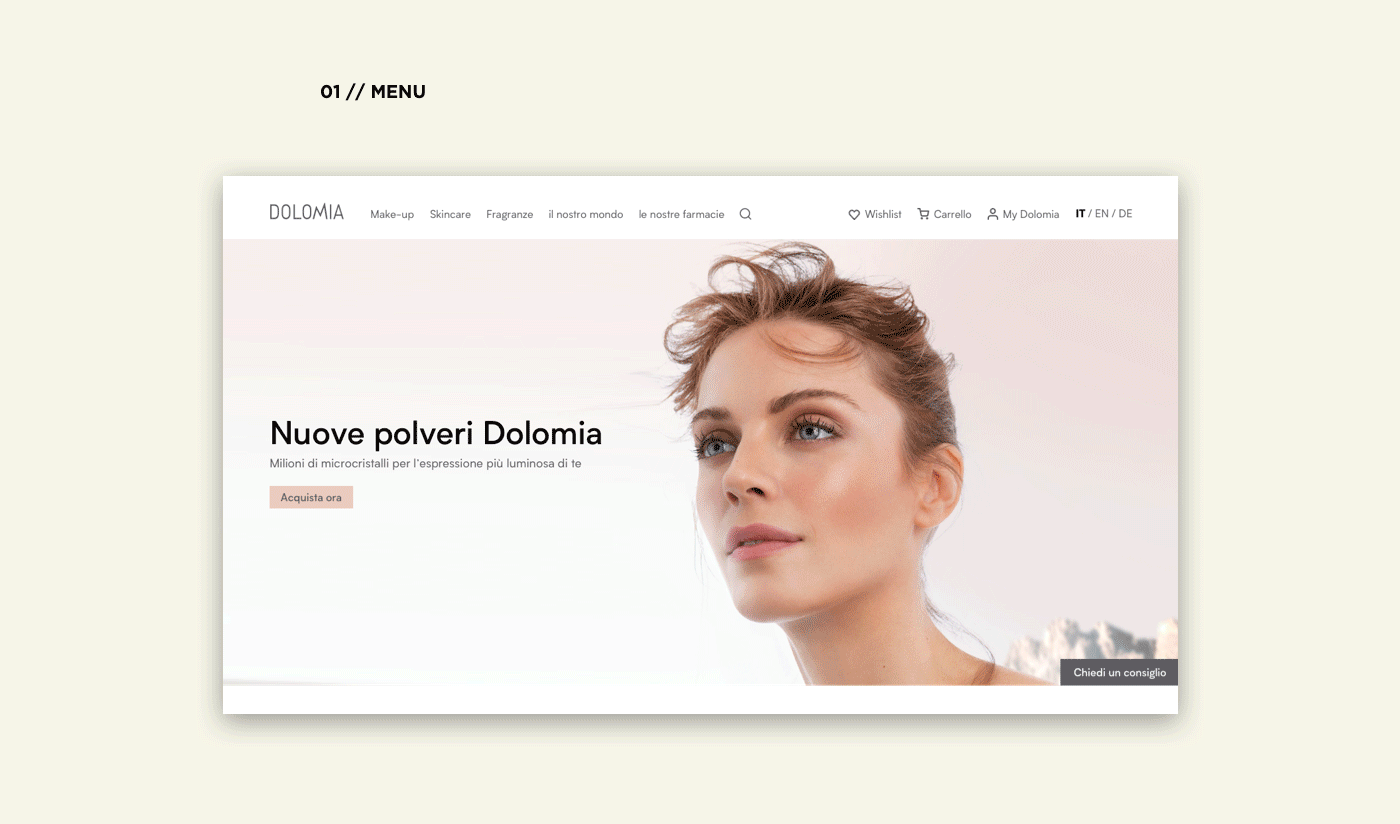
Task: Click the Carrello shopping cart icon
Action: pyautogui.click(x=923, y=214)
